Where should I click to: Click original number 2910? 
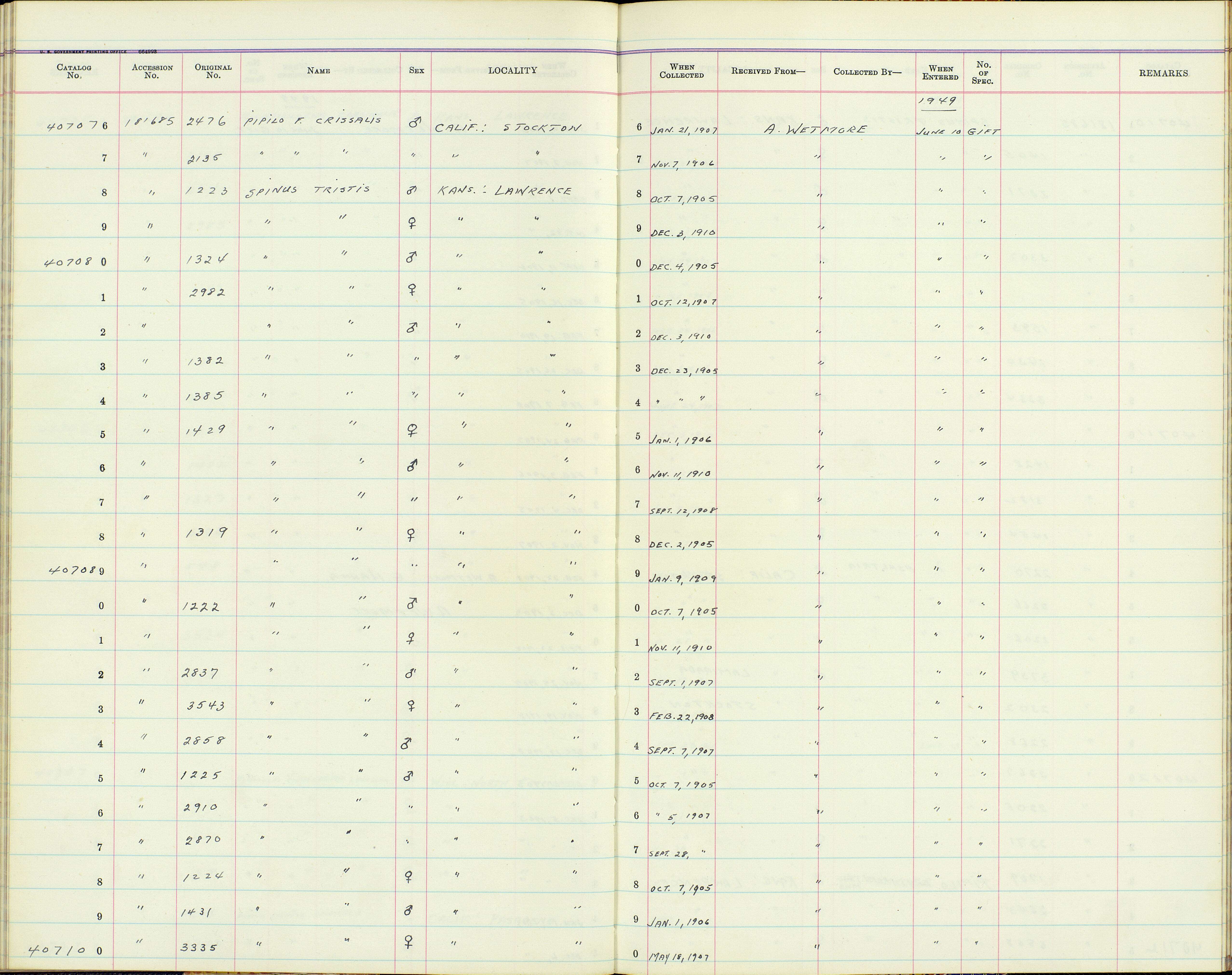[201, 808]
